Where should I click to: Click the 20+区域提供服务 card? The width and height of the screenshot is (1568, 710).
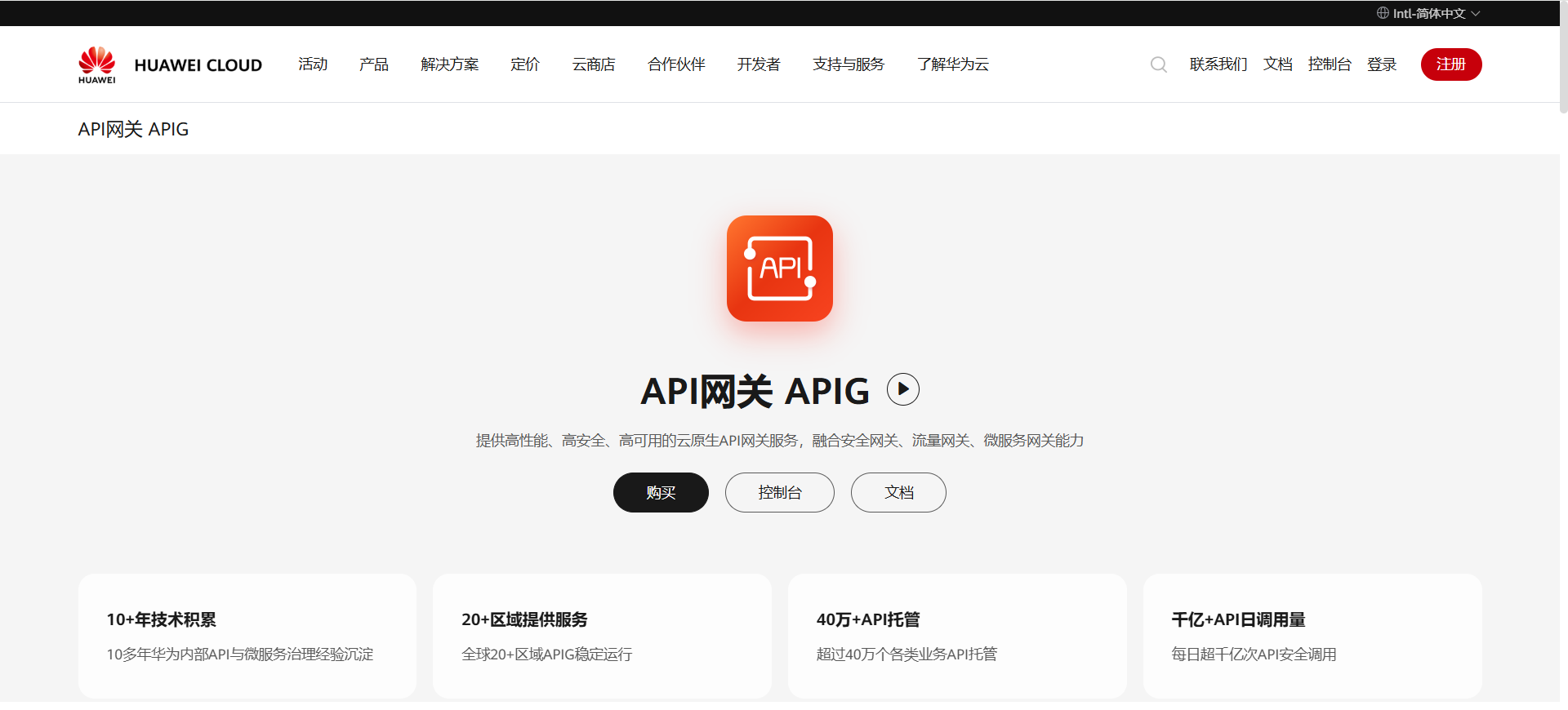point(602,636)
